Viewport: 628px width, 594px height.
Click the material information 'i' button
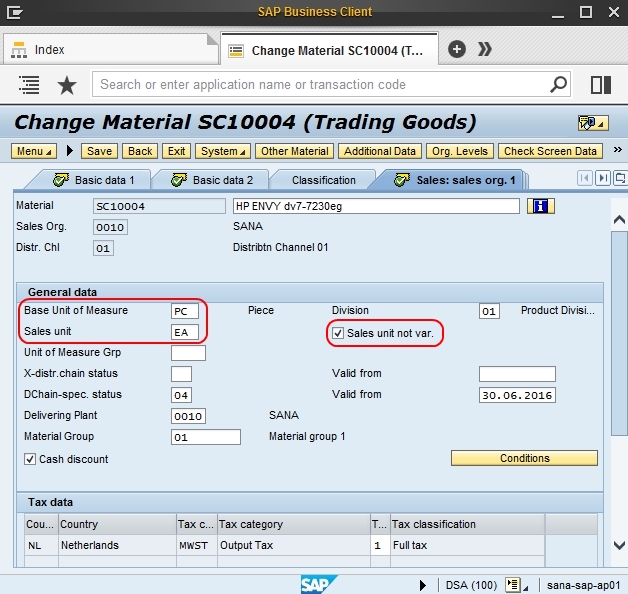541,206
